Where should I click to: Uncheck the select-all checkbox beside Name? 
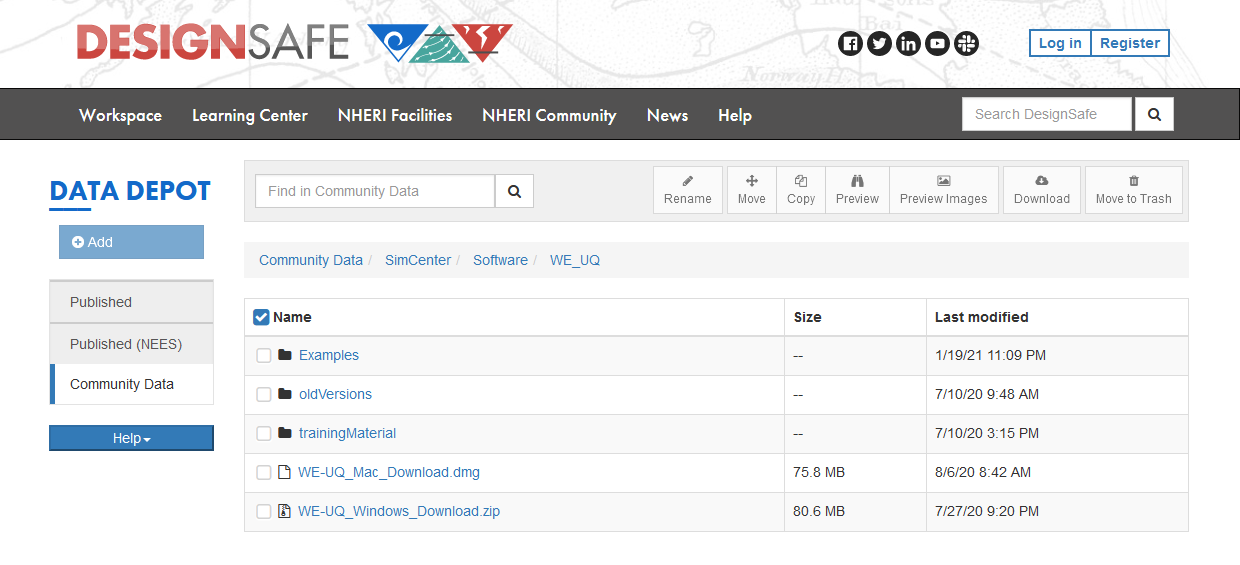coord(261,317)
